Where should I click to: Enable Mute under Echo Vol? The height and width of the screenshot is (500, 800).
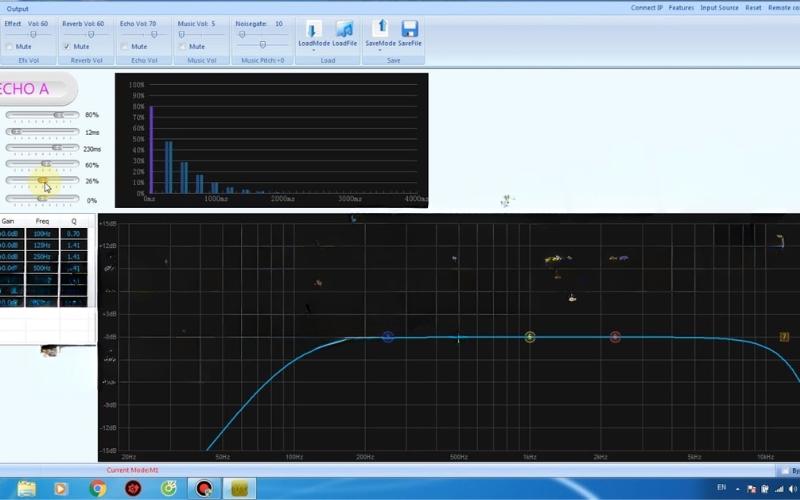click(x=124, y=46)
